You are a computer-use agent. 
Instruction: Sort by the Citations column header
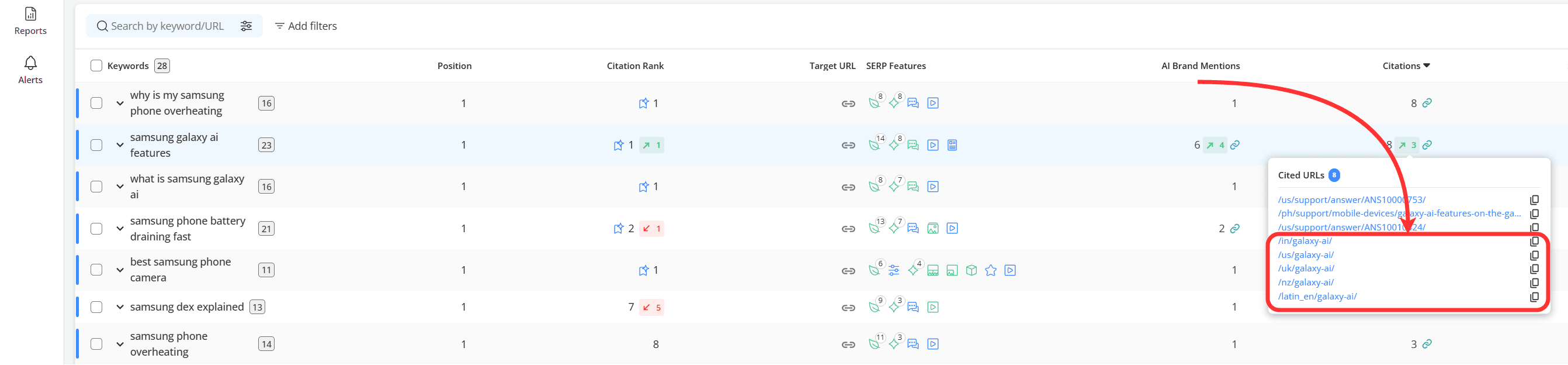point(1406,66)
